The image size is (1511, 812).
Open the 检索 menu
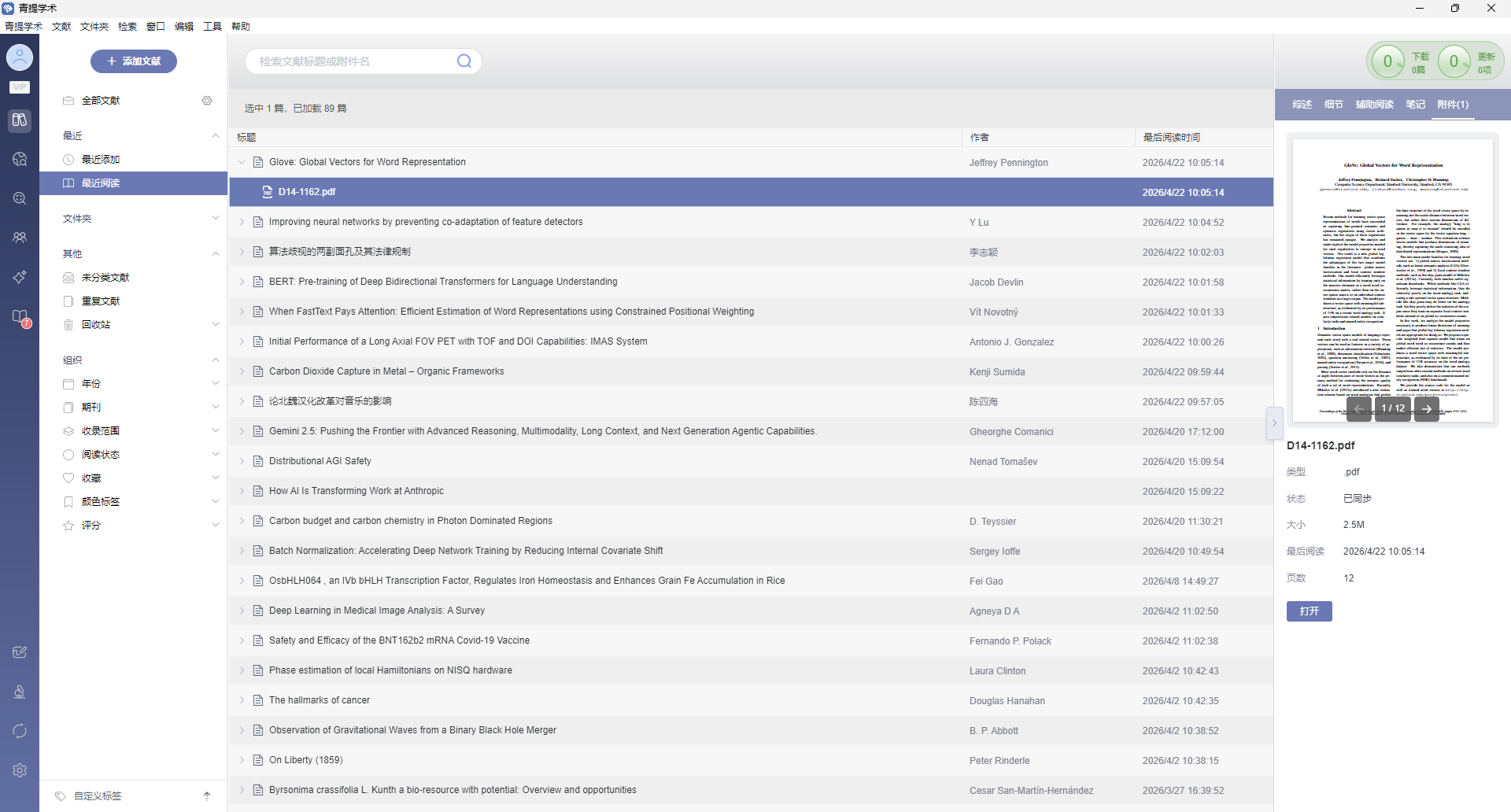point(127,27)
